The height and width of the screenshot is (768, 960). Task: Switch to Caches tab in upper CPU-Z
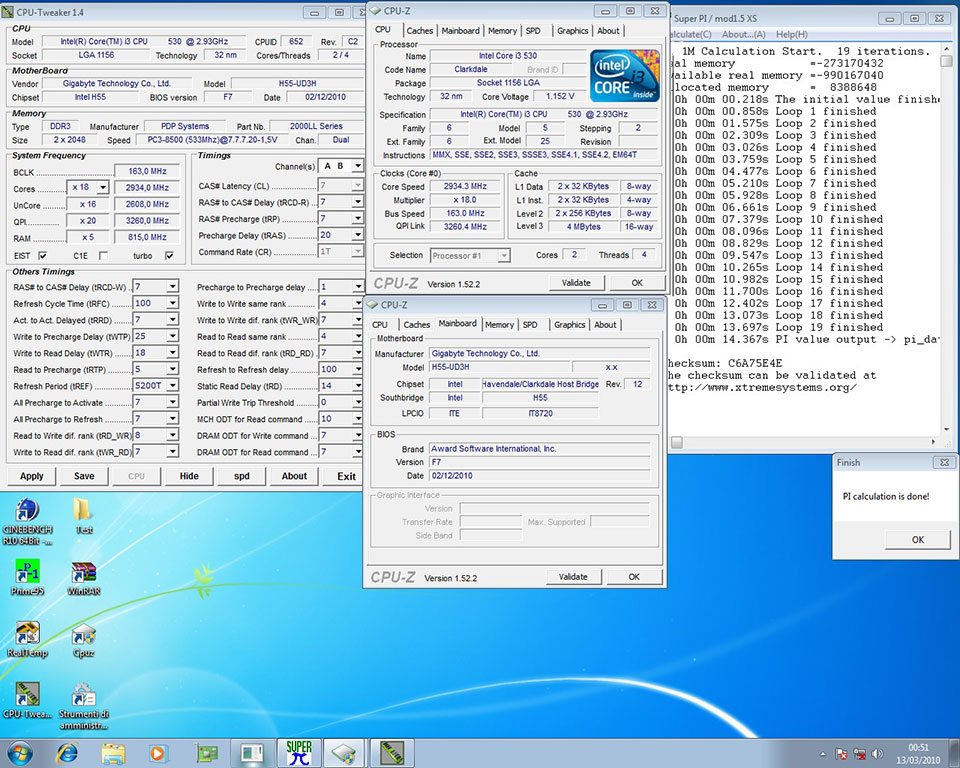coord(419,31)
